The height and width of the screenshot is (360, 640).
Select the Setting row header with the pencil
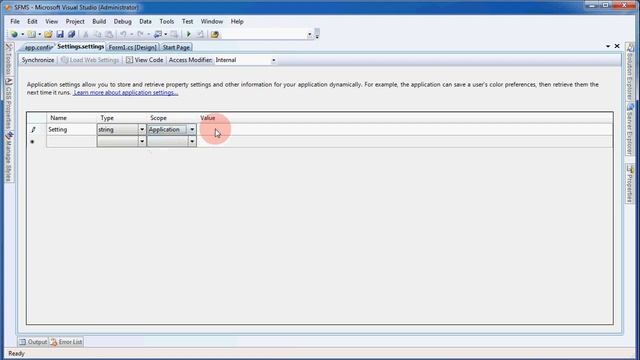click(37, 129)
